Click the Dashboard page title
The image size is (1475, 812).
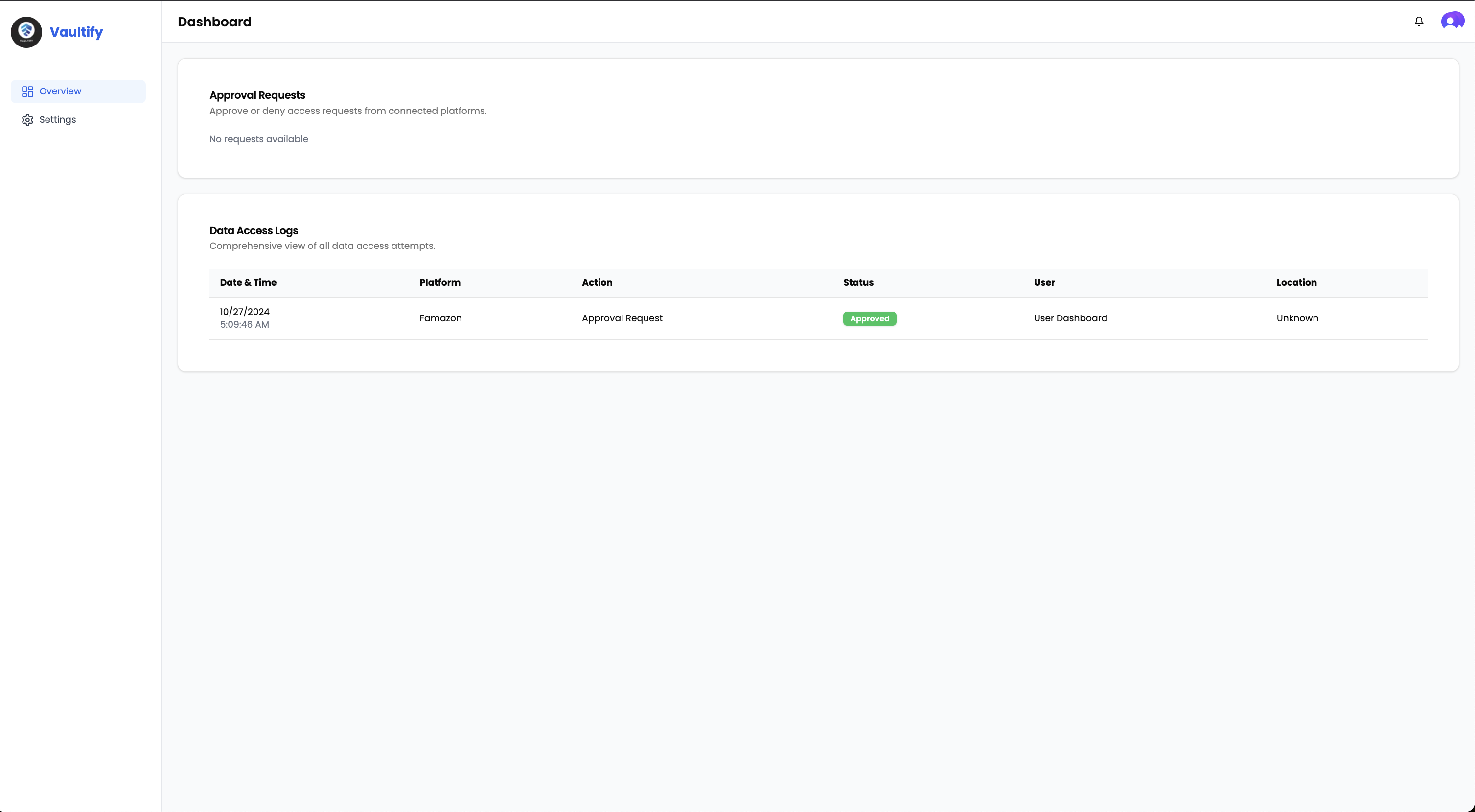pyautogui.click(x=214, y=22)
